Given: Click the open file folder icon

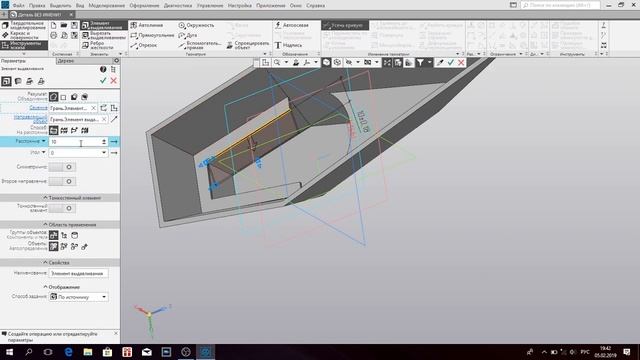Looking at the screenshot, I should tap(64, 25).
